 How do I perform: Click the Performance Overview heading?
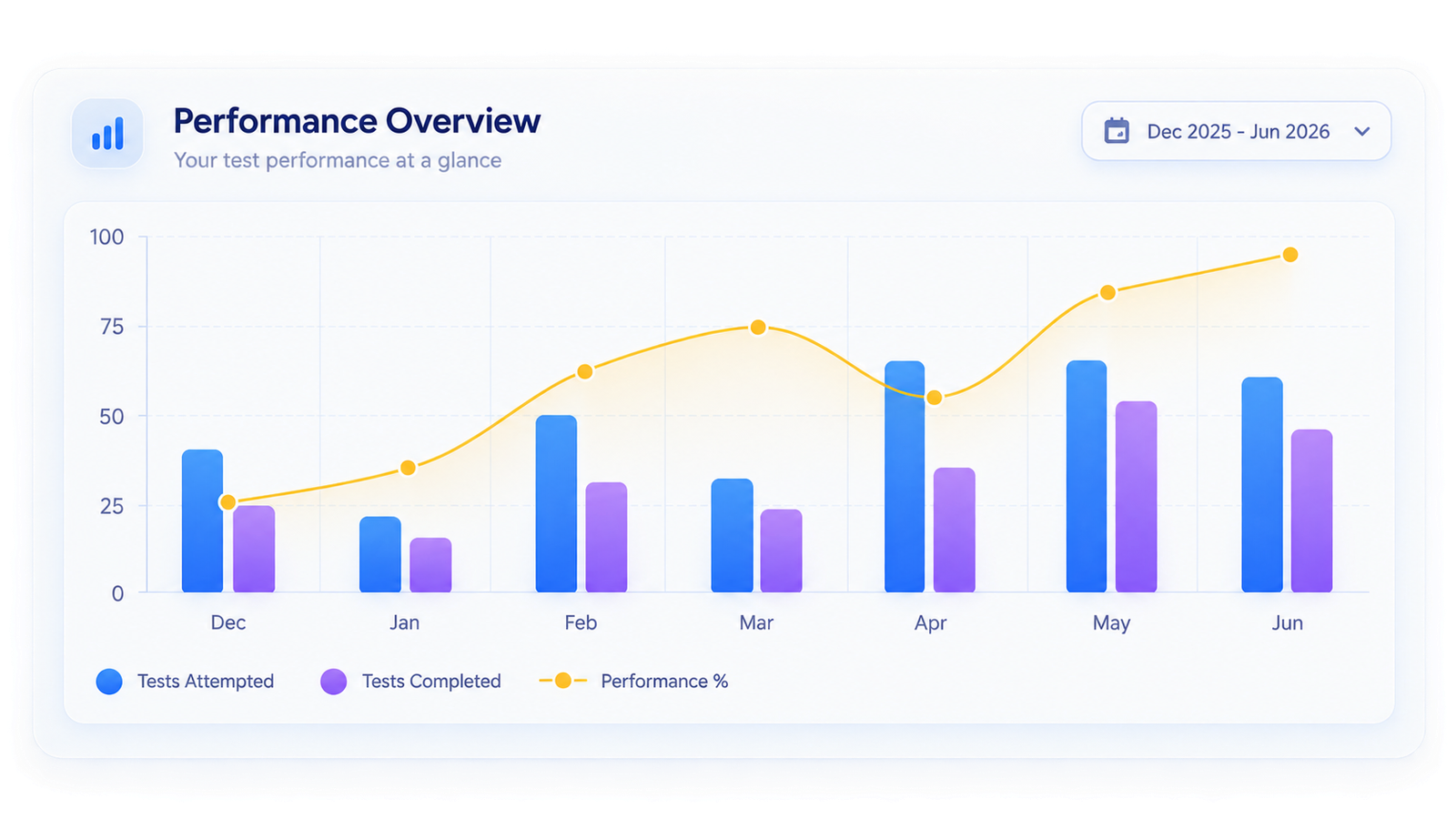pos(357,121)
